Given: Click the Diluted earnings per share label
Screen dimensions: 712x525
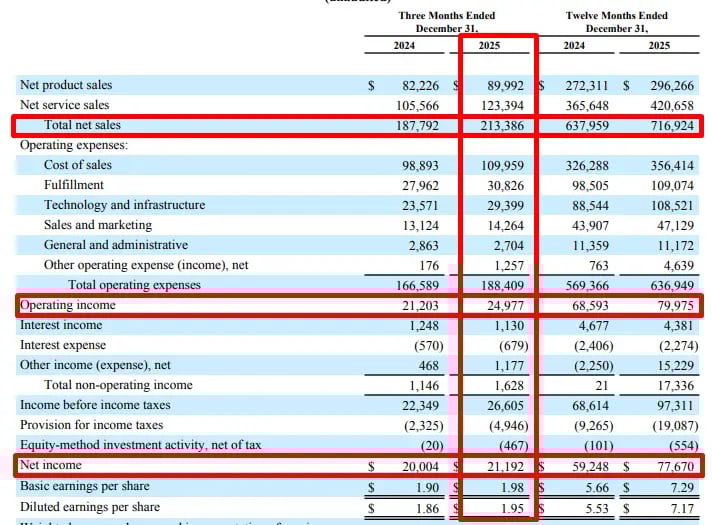Looking at the screenshot, I should [x=89, y=507].
